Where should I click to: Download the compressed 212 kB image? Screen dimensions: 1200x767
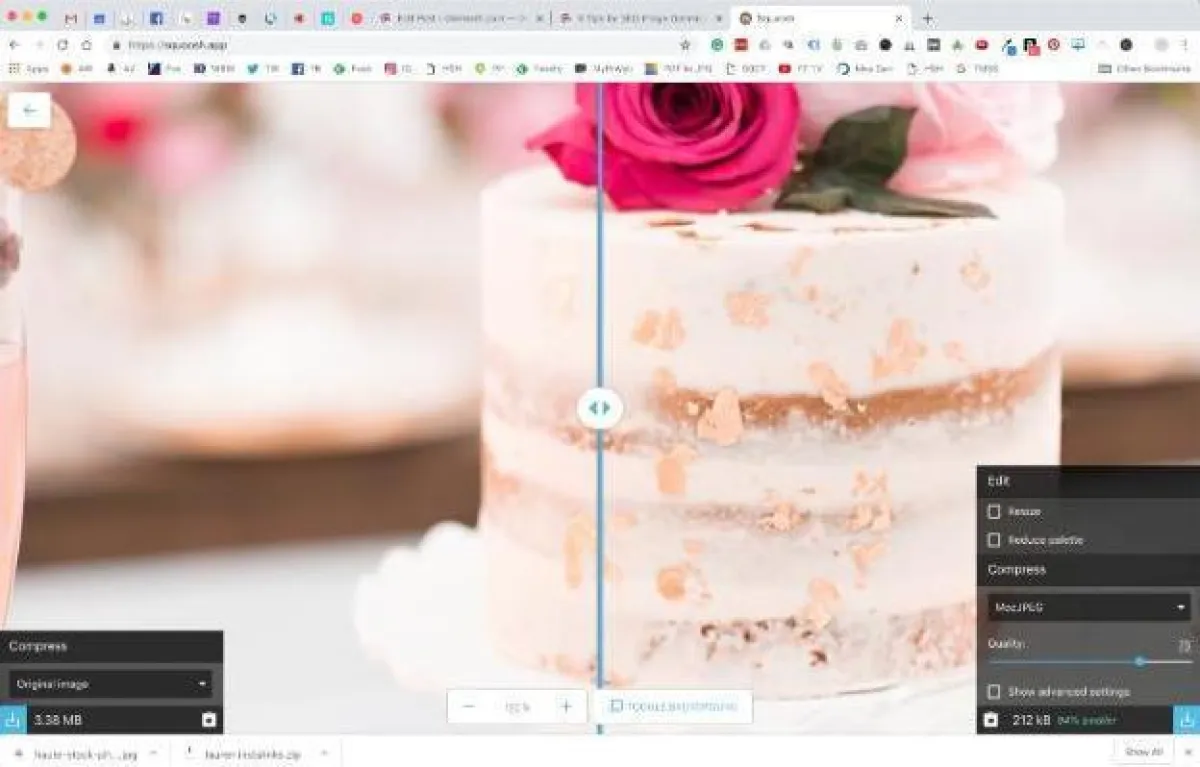point(1186,720)
